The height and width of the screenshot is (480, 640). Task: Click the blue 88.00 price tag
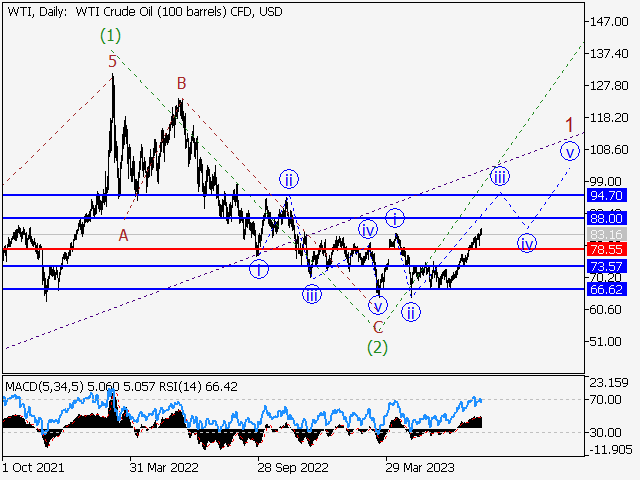tap(607, 218)
